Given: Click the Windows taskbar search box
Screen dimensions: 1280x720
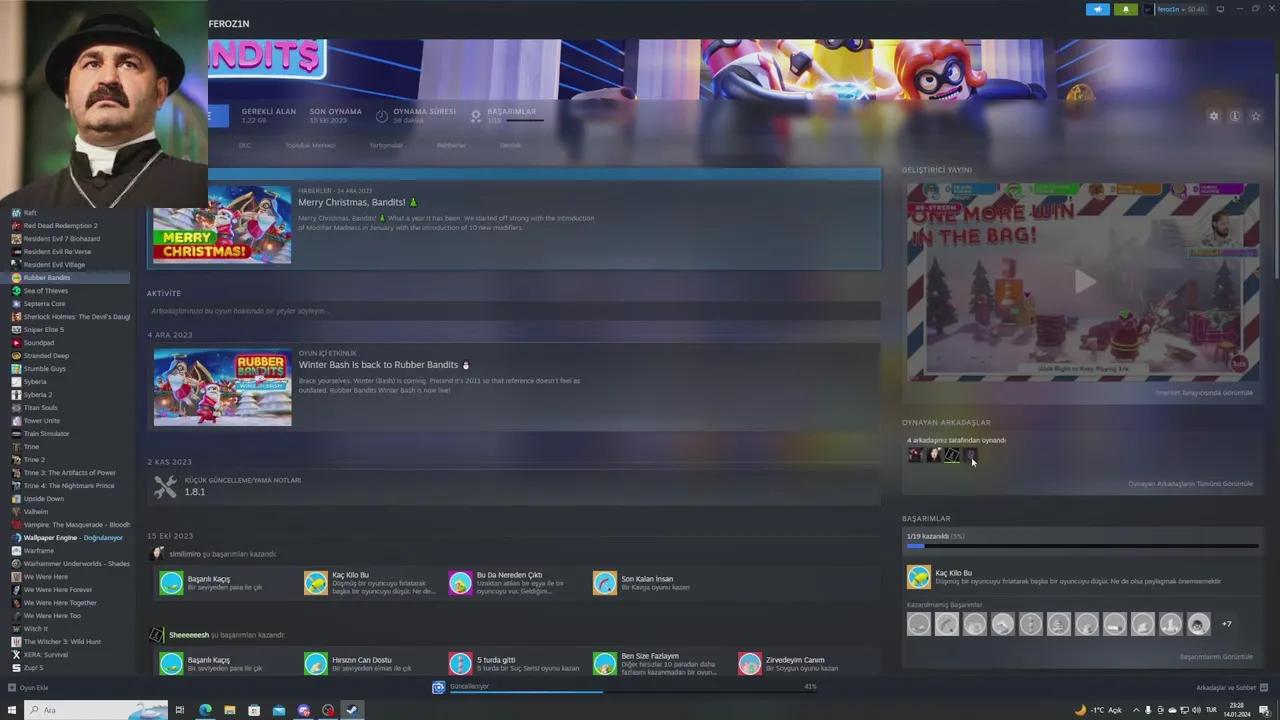Looking at the screenshot, I should click(x=95, y=710).
